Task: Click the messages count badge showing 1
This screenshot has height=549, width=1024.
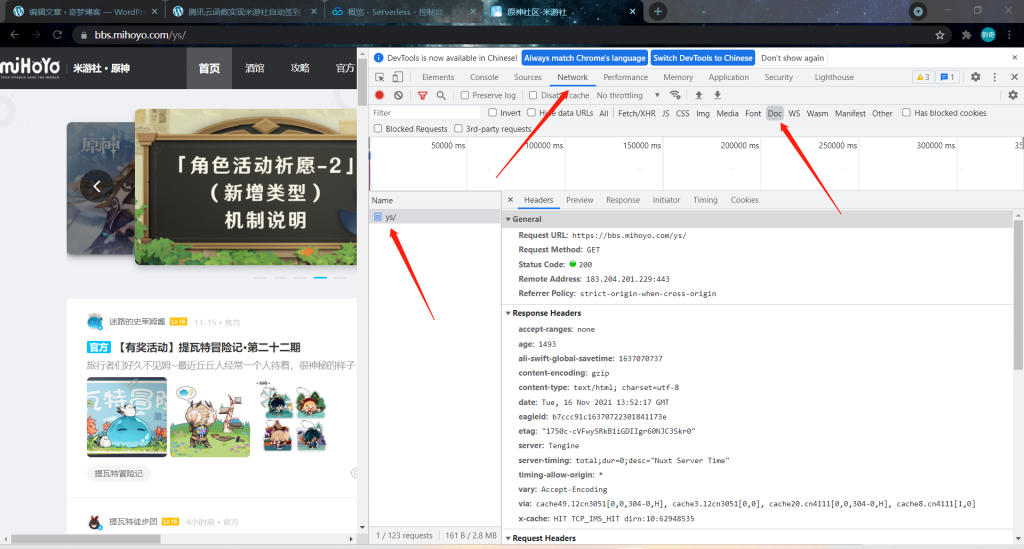Action: 947,77
